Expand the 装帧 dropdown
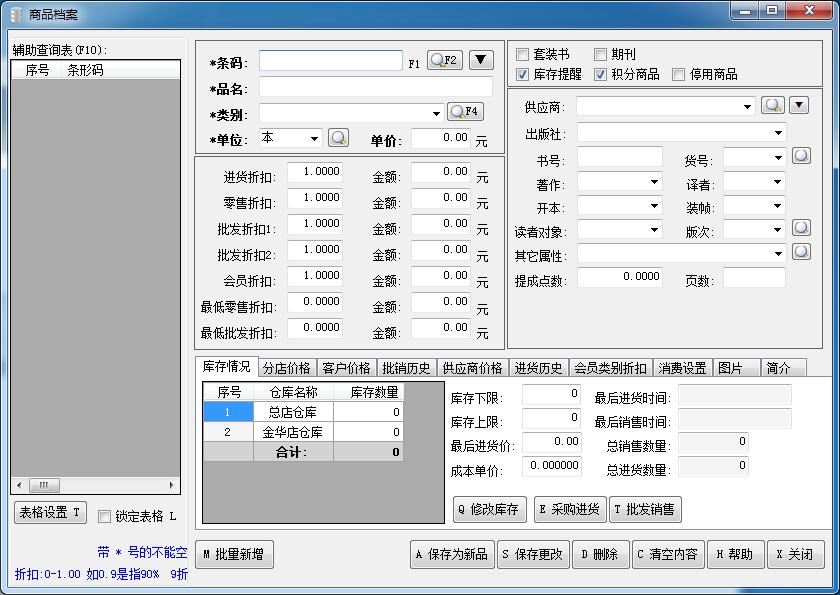 click(778, 206)
